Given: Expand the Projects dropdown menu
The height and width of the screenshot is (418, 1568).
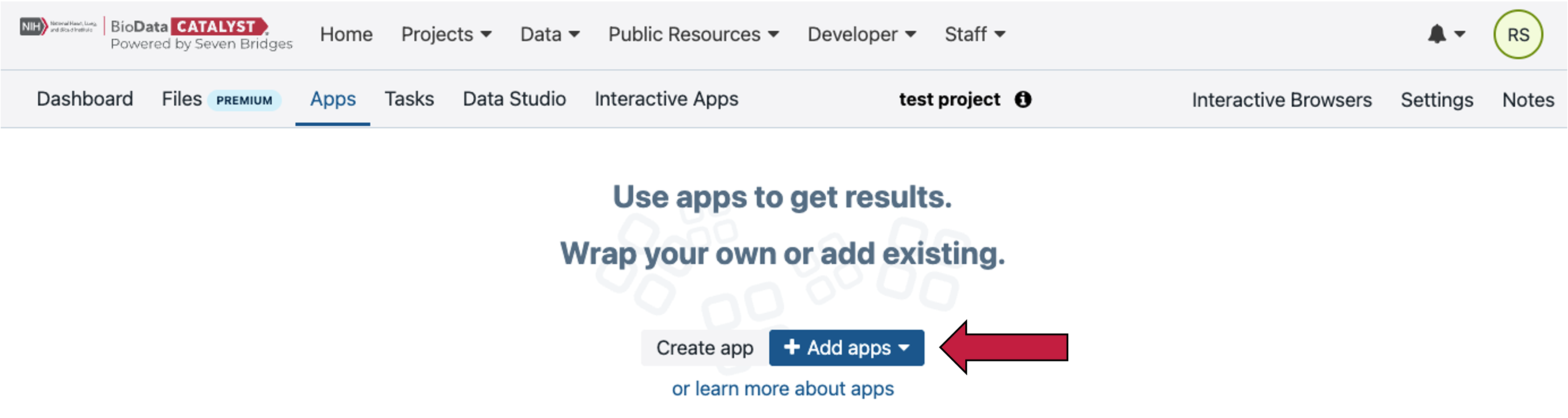Looking at the screenshot, I should tap(446, 34).
